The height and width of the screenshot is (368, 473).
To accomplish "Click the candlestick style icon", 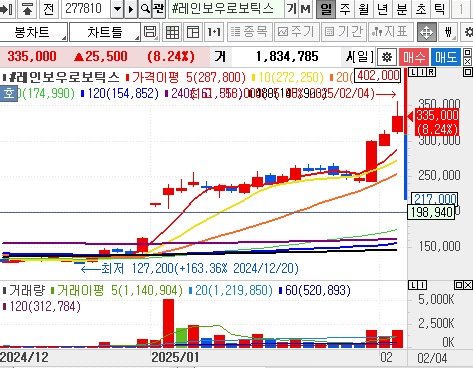I will (448, 32).
